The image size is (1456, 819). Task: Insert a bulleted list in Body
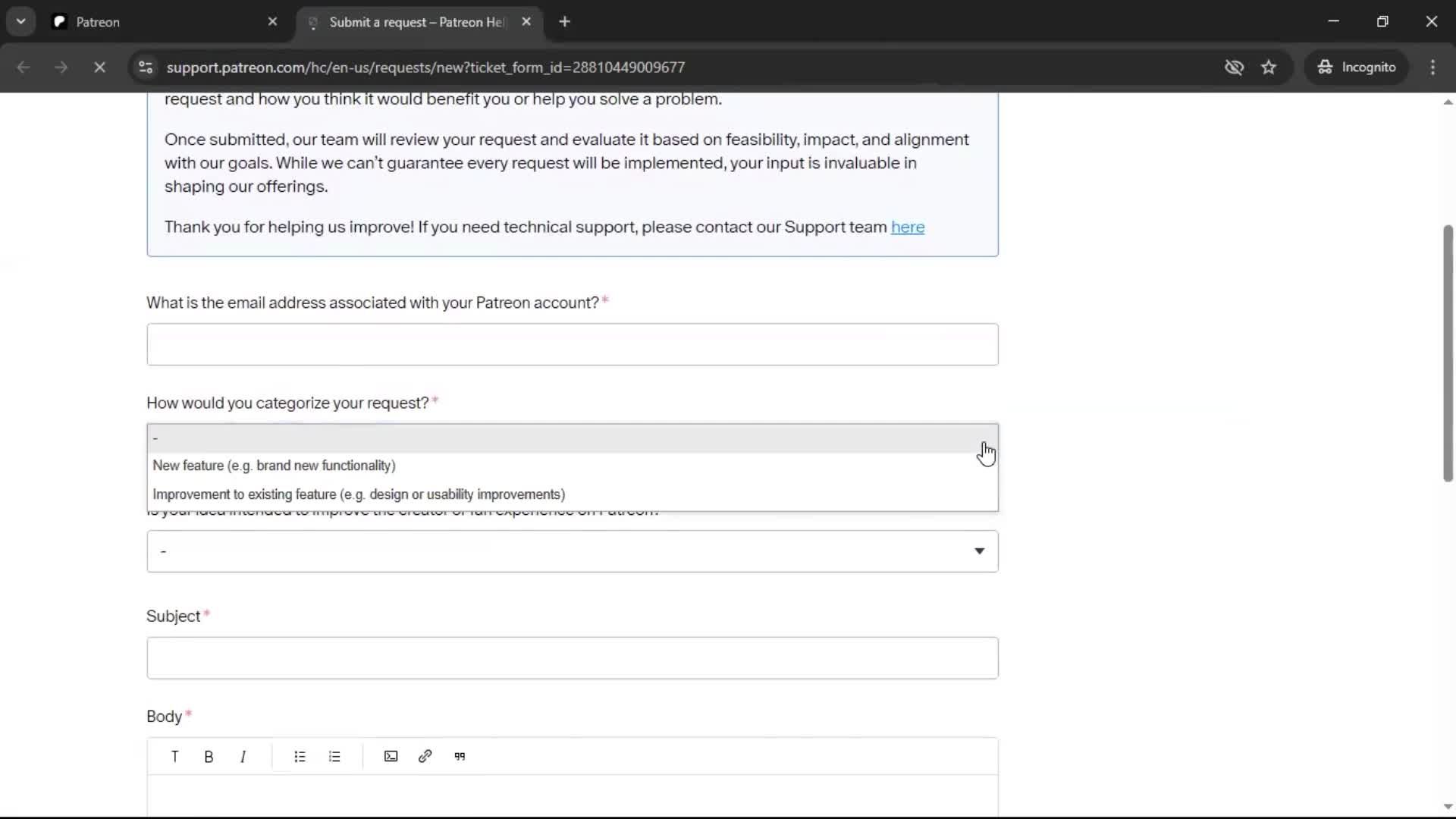300,756
